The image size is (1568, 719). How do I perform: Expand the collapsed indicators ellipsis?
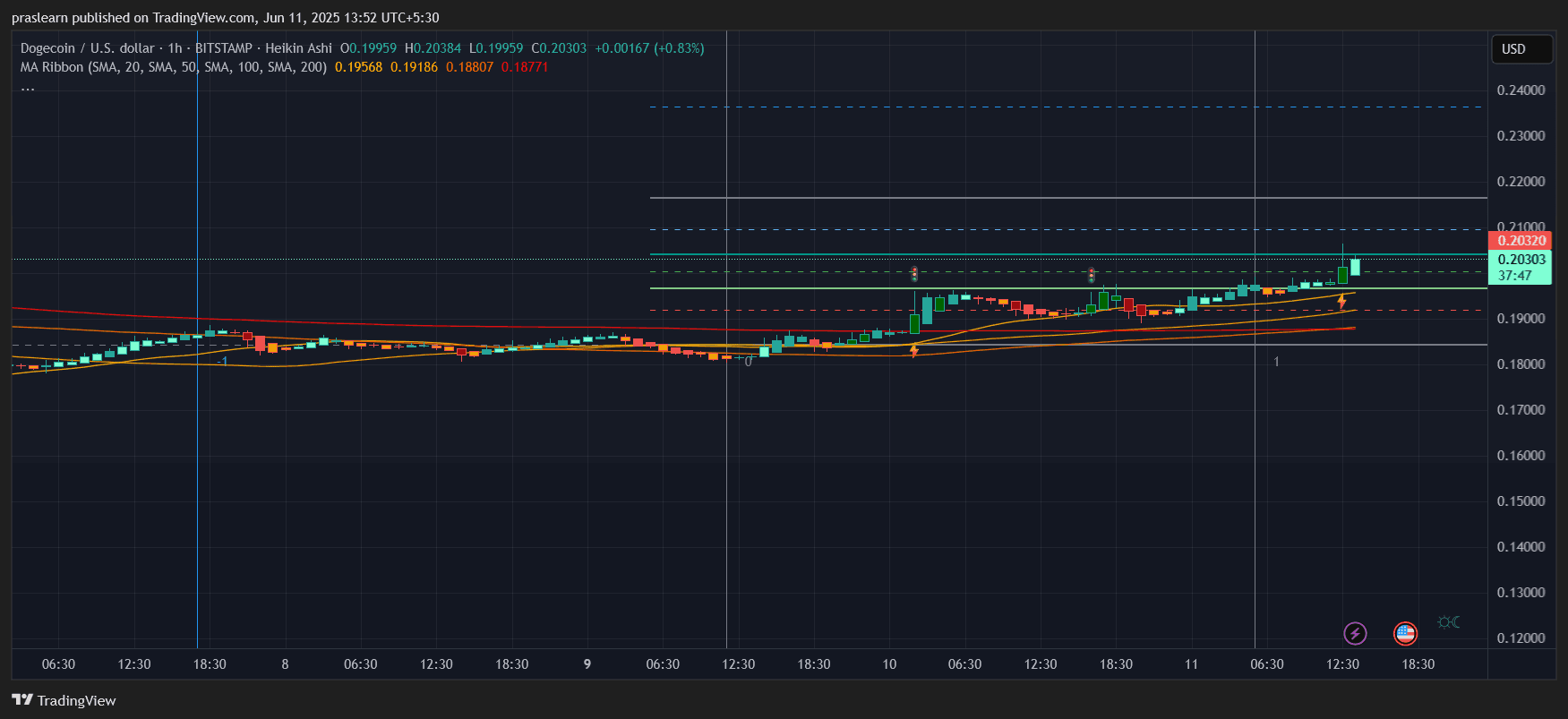tap(28, 88)
